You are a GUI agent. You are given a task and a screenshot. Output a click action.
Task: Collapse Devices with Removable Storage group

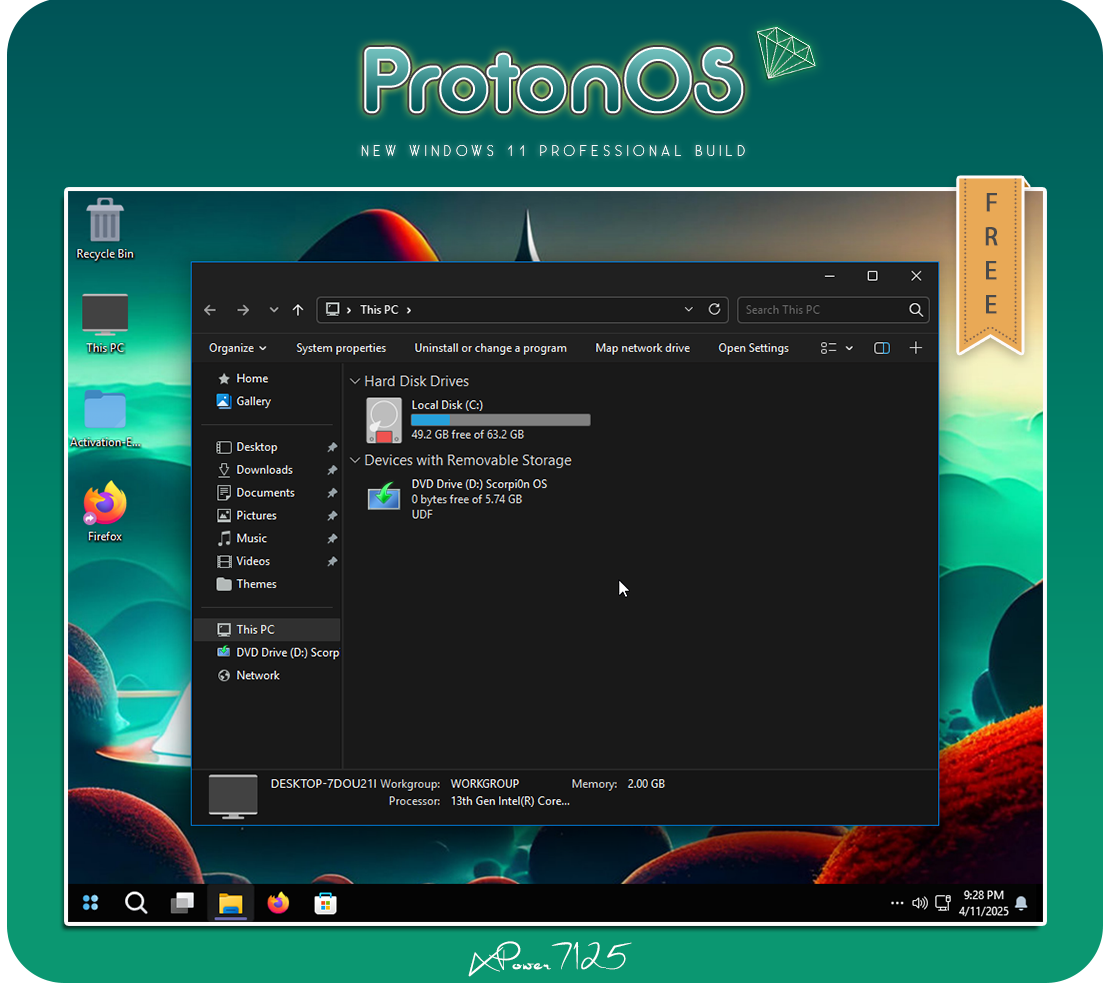click(x=355, y=460)
